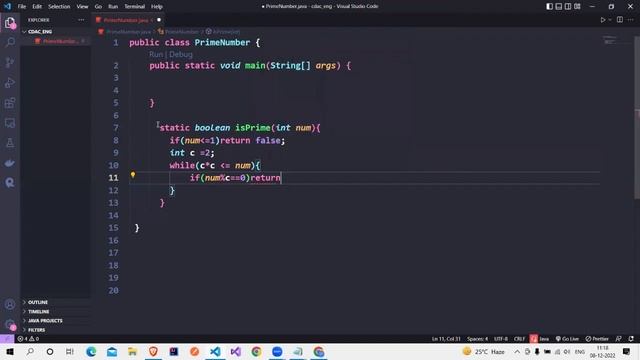Open the Accounts icon in activity bar
The image size is (640, 360).
[10, 304]
